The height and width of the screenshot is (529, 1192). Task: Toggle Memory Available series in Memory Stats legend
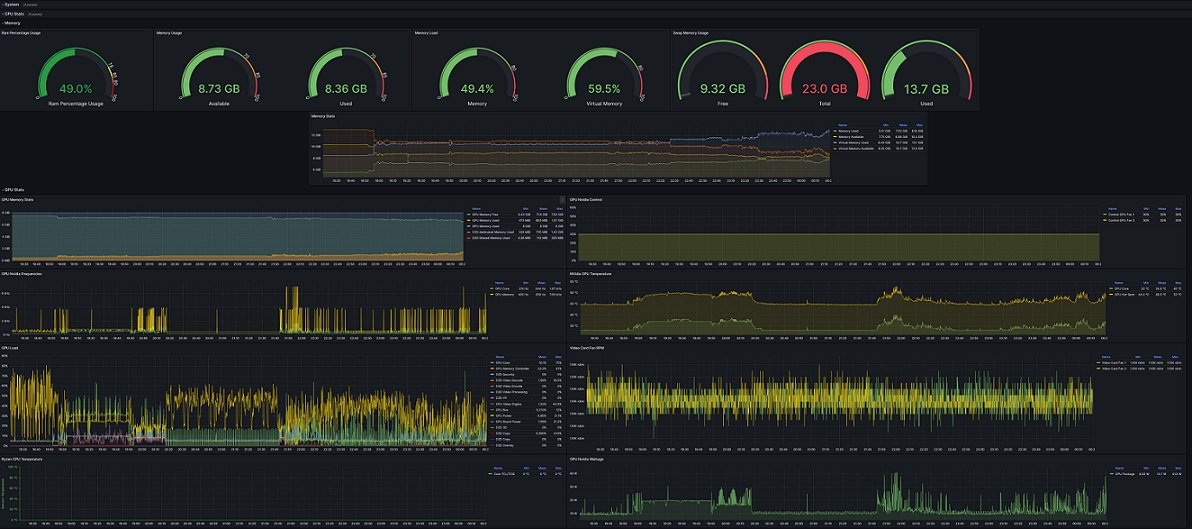[851, 137]
